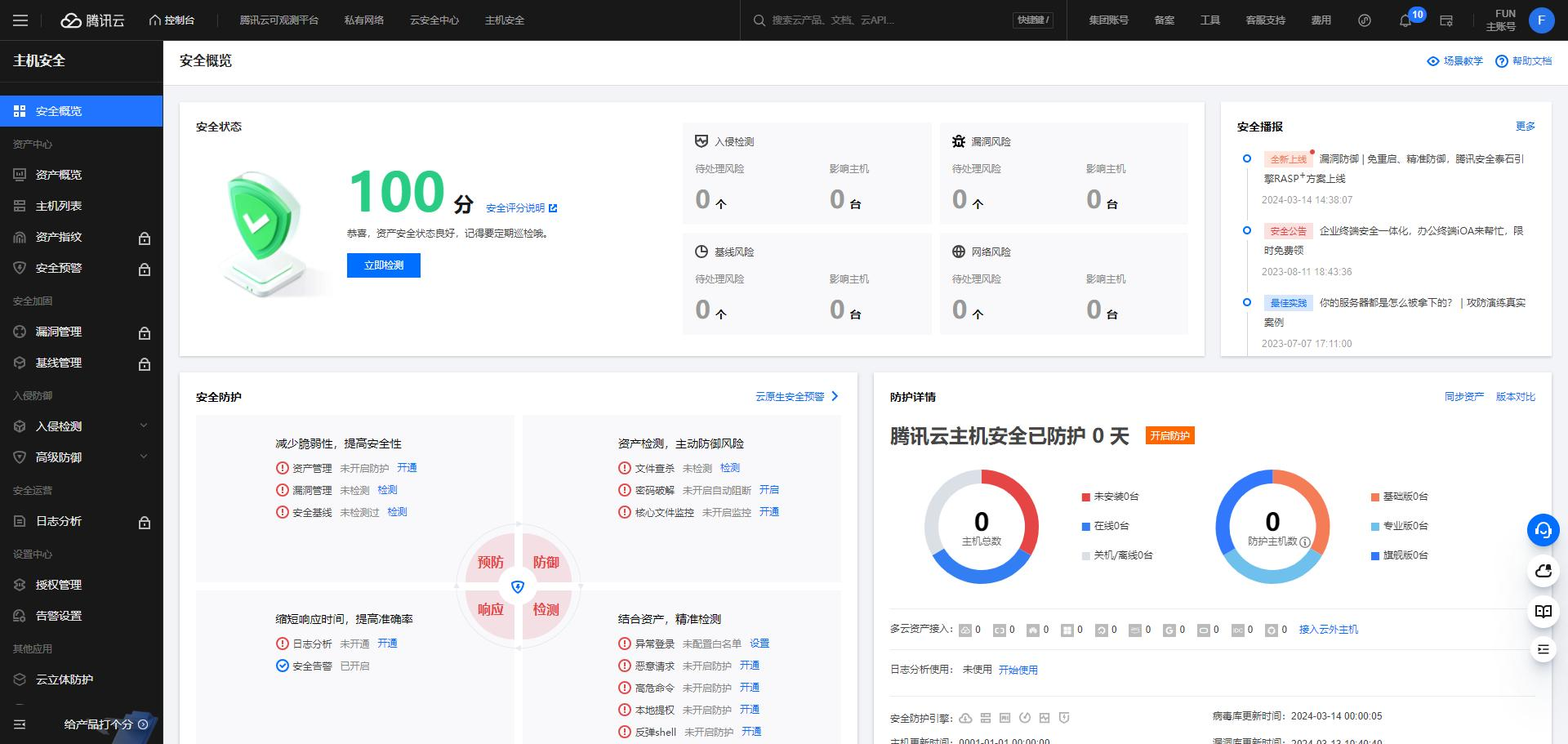Click the Tencent Cloud logo
Viewport: 1568px width, 744px height.
click(x=93, y=20)
